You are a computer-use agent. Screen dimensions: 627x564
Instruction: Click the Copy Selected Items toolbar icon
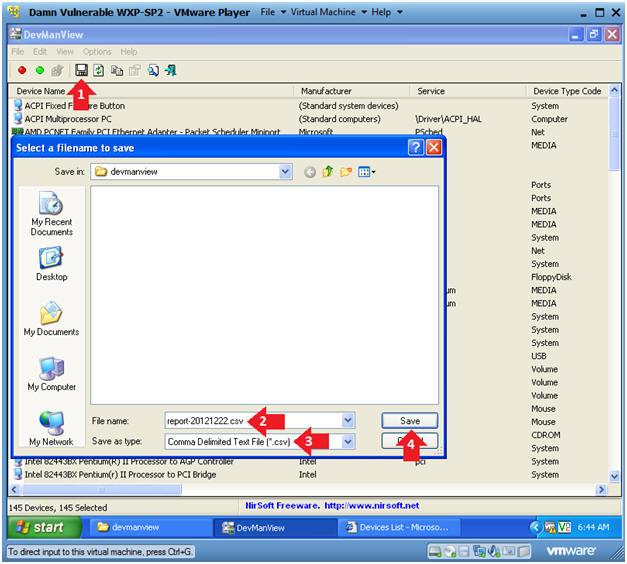[x=117, y=71]
